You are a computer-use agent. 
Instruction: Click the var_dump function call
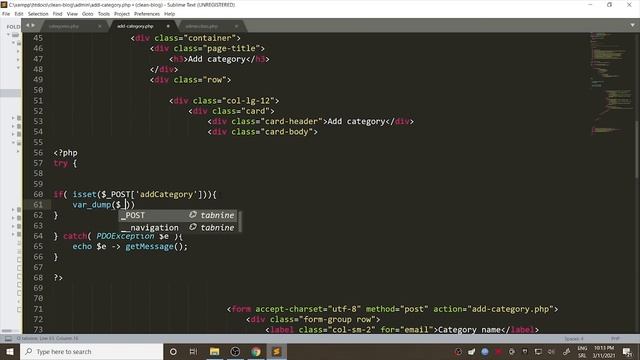pyautogui.click(x=92, y=204)
